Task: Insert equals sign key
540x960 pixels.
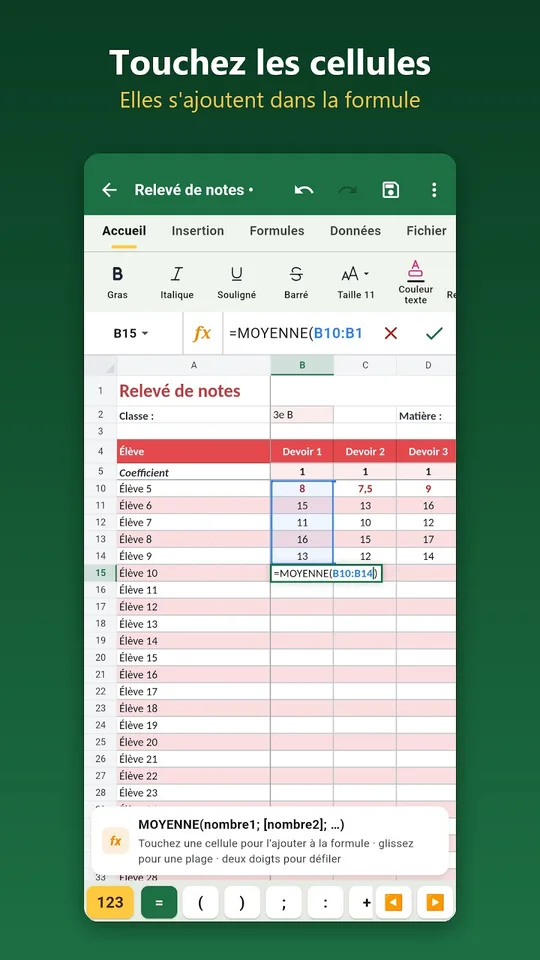Action: 159,902
